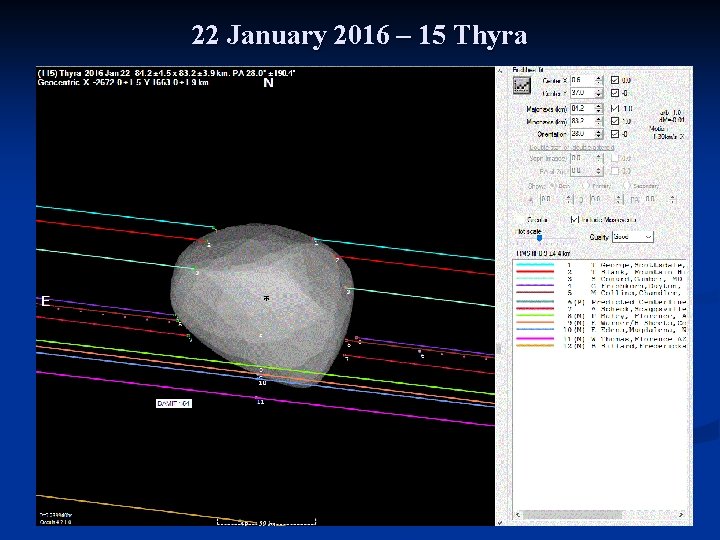The width and height of the screenshot is (720, 540).
Task: Toggle the checkbox beside Major axis
Action: click(x=615, y=108)
